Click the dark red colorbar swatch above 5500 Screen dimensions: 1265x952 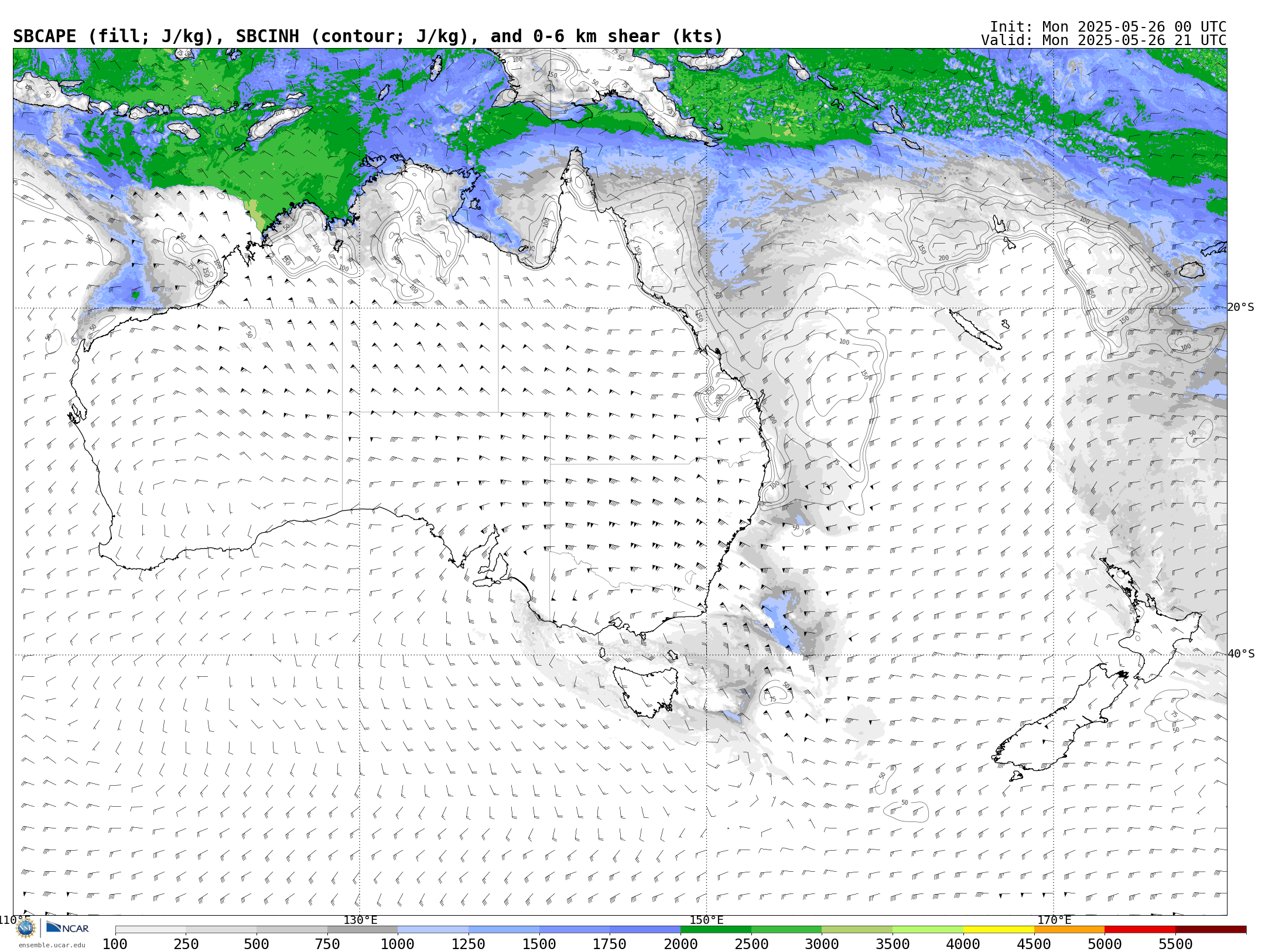click(x=1211, y=930)
